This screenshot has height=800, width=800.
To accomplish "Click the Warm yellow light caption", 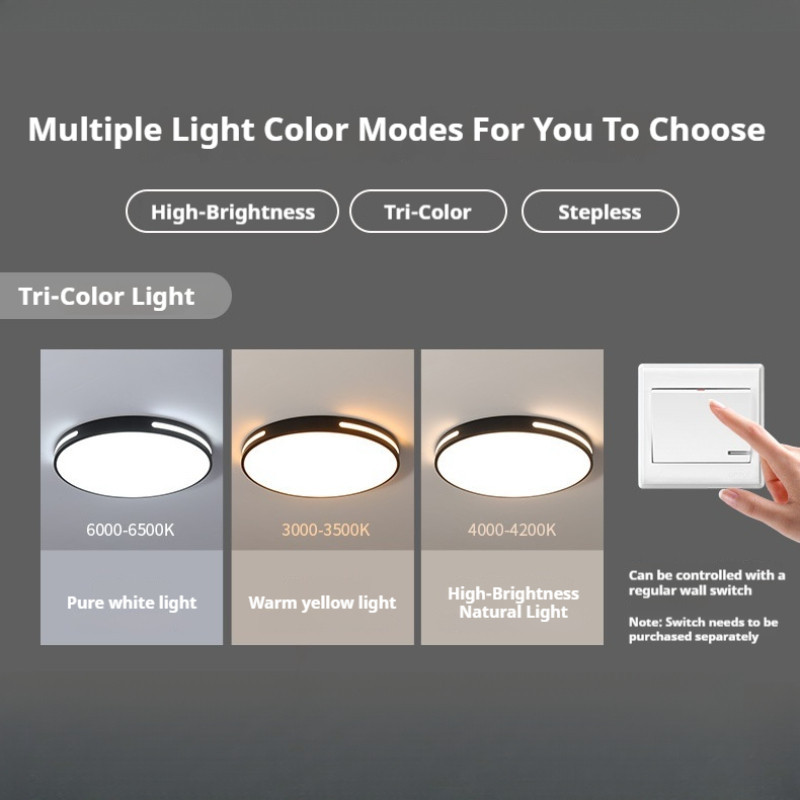I will click(x=322, y=603).
